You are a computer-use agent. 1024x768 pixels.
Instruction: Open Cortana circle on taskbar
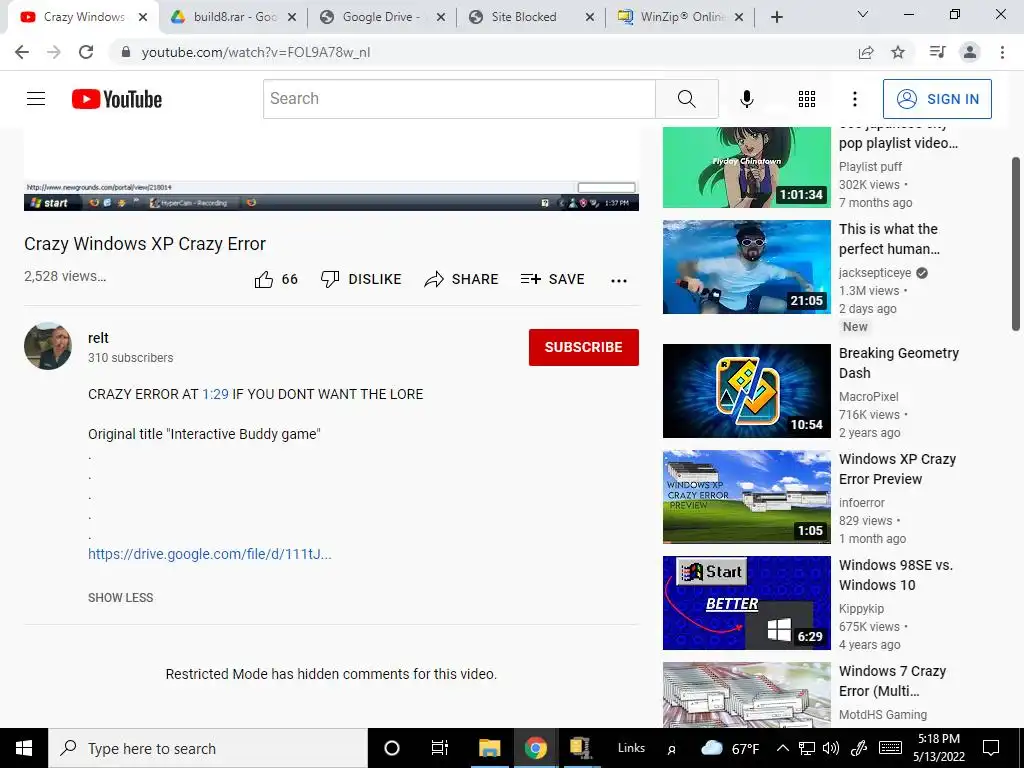(391, 748)
